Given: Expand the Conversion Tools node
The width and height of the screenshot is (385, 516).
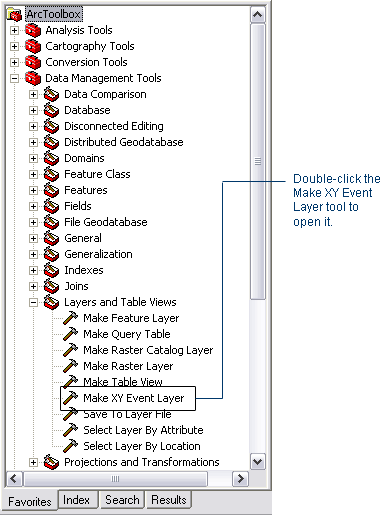Looking at the screenshot, I should click(14, 62).
